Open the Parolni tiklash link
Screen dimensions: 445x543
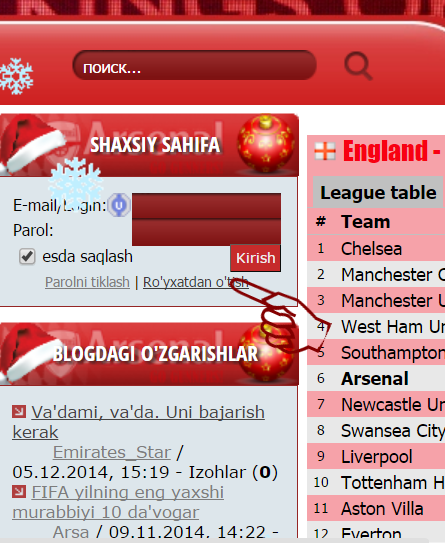87,282
